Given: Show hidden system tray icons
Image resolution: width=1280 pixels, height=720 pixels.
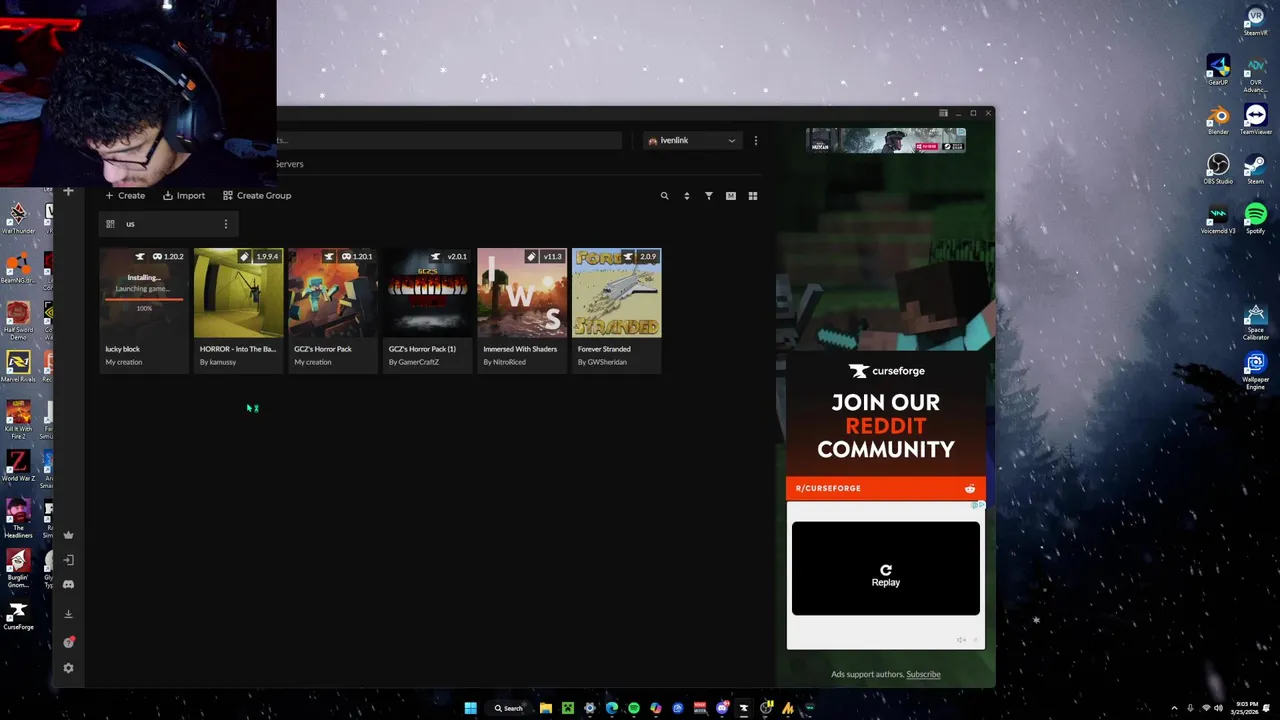Looking at the screenshot, I should coord(1175,708).
